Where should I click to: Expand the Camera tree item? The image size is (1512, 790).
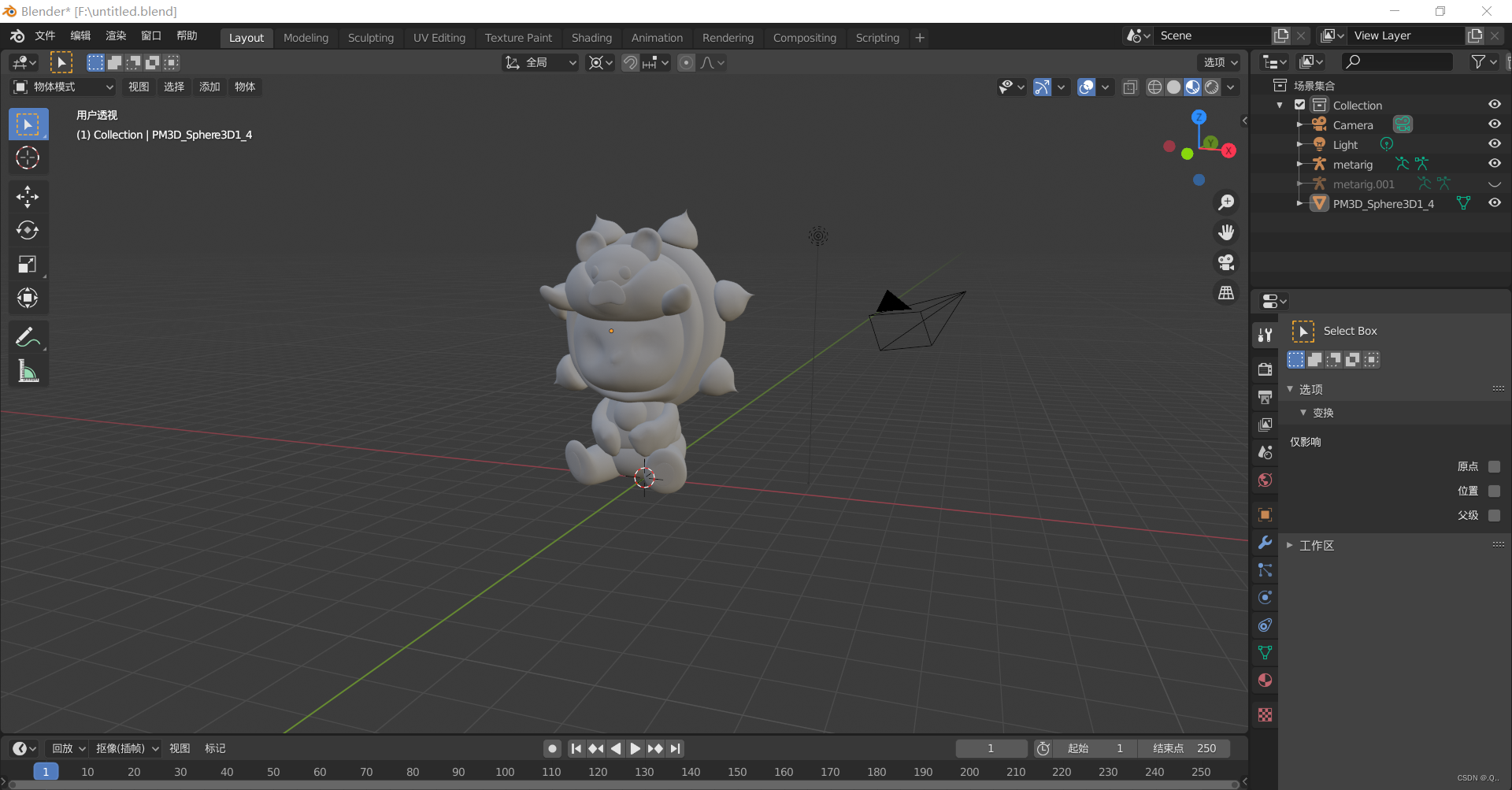click(1299, 124)
